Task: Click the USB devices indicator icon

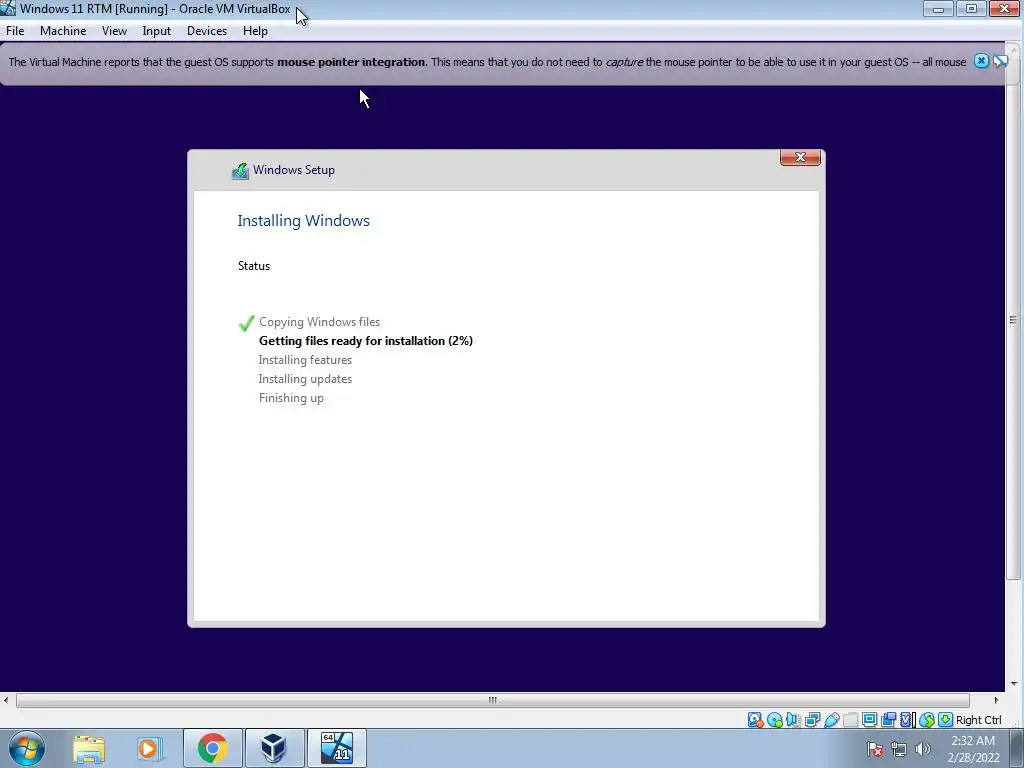Action: pyautogui.click(x=831, y=720)
